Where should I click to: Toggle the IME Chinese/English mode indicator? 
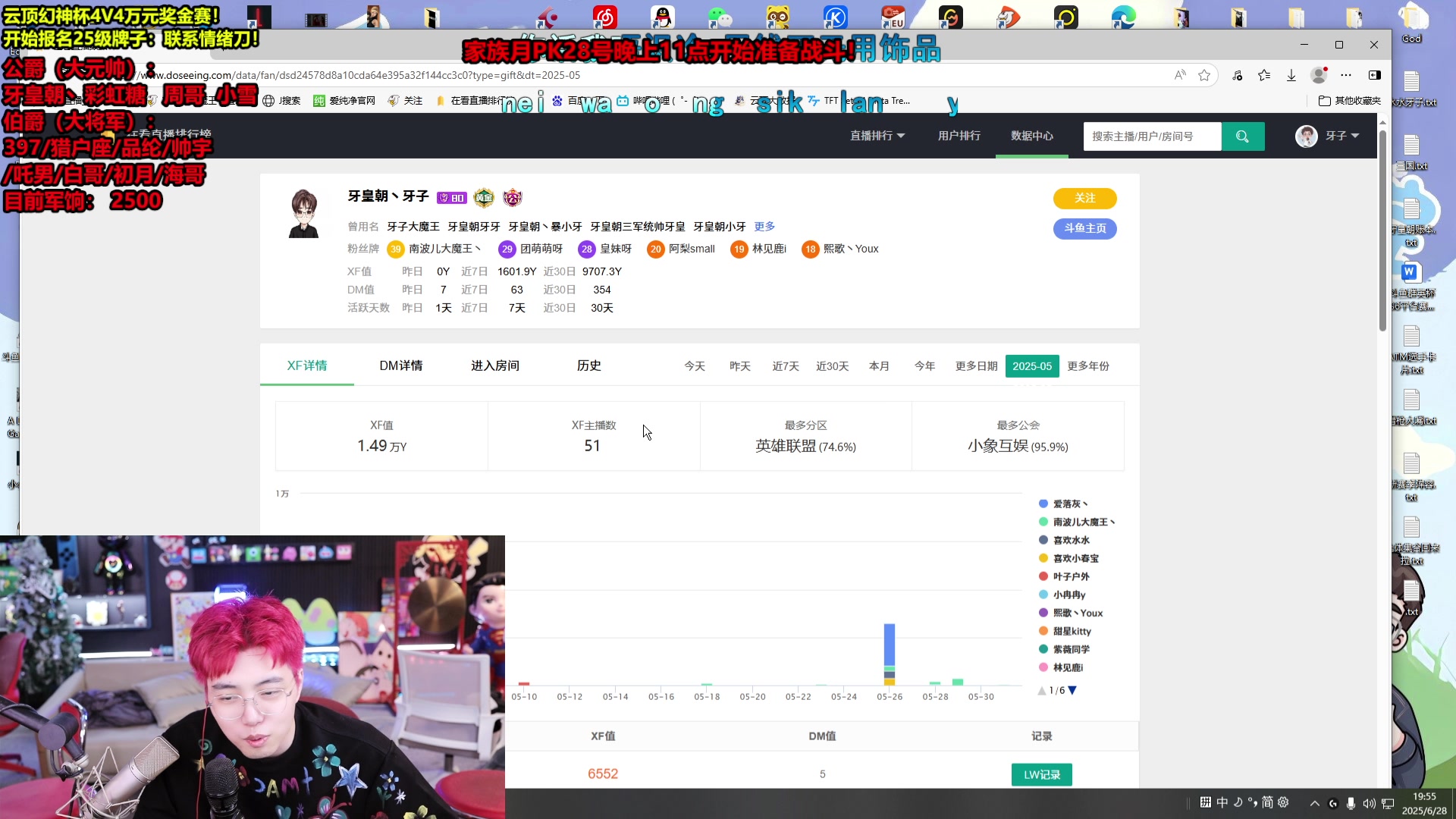tap(1222, 802)
